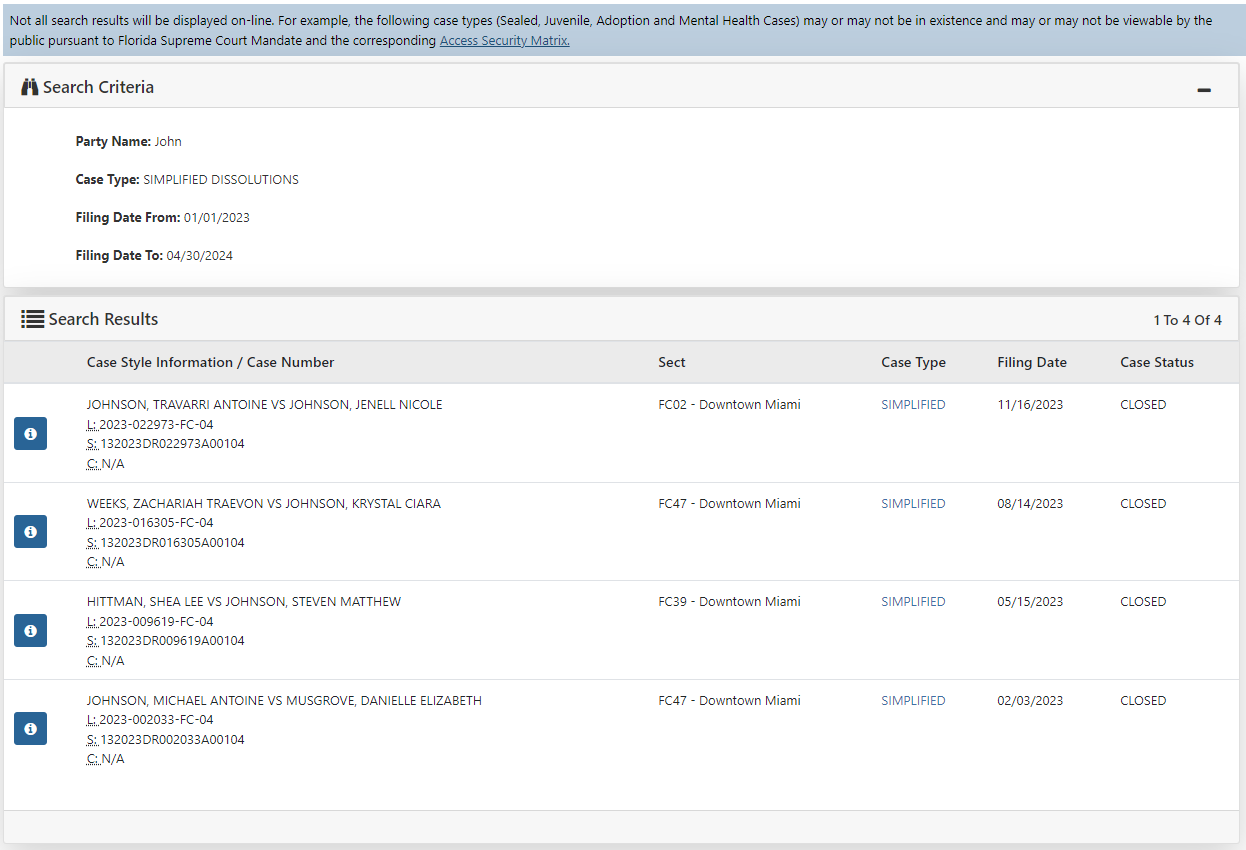Select state number 132023DR002033A00104
Screen dimensions: 1246x850
[x=172, y=740]
